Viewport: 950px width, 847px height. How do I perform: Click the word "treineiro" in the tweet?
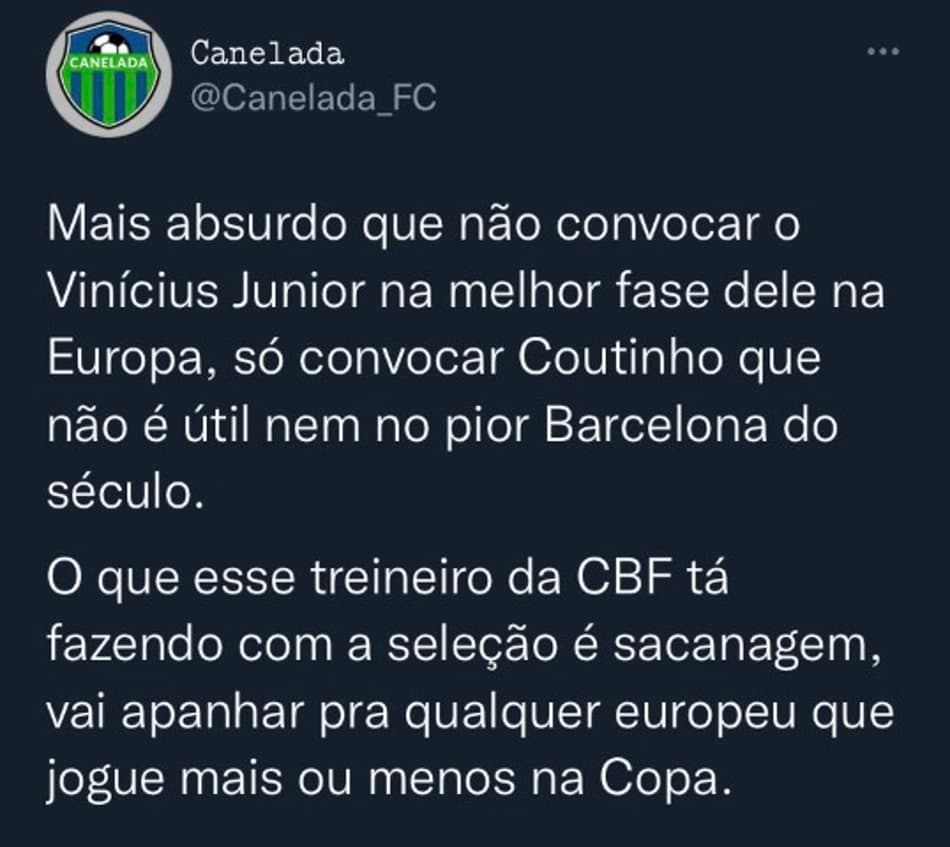[x=403, y=578]
